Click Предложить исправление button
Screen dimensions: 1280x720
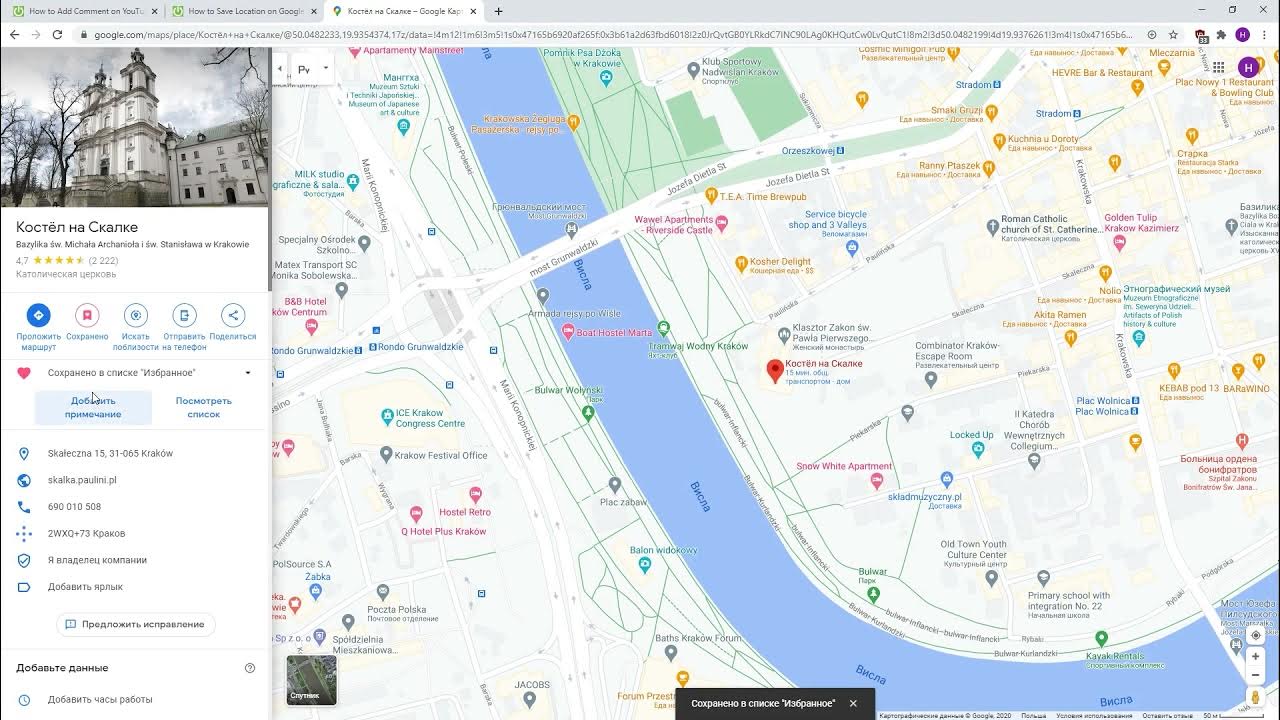[x=135, y=624]
